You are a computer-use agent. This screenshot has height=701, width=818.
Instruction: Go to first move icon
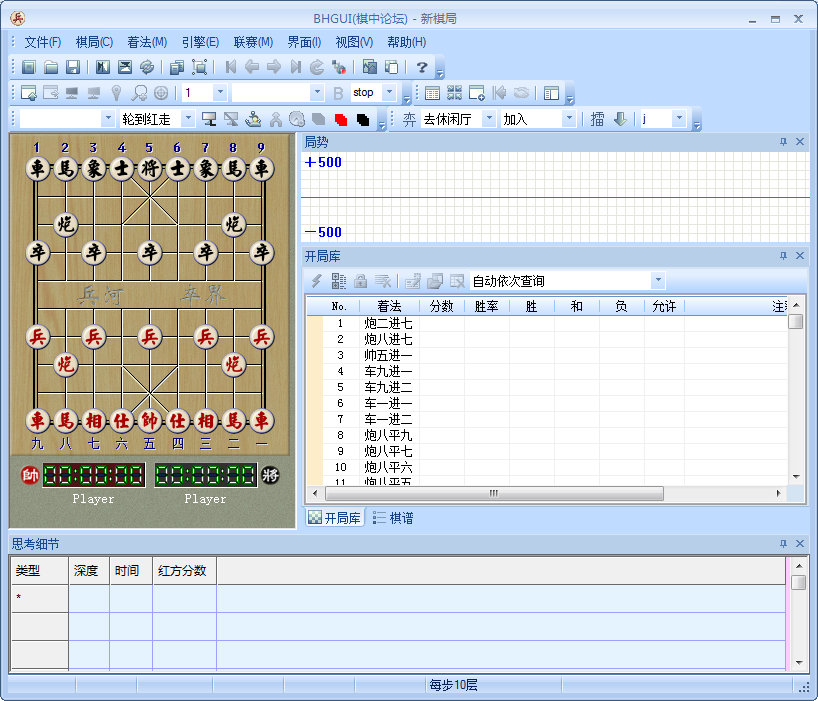230,67
